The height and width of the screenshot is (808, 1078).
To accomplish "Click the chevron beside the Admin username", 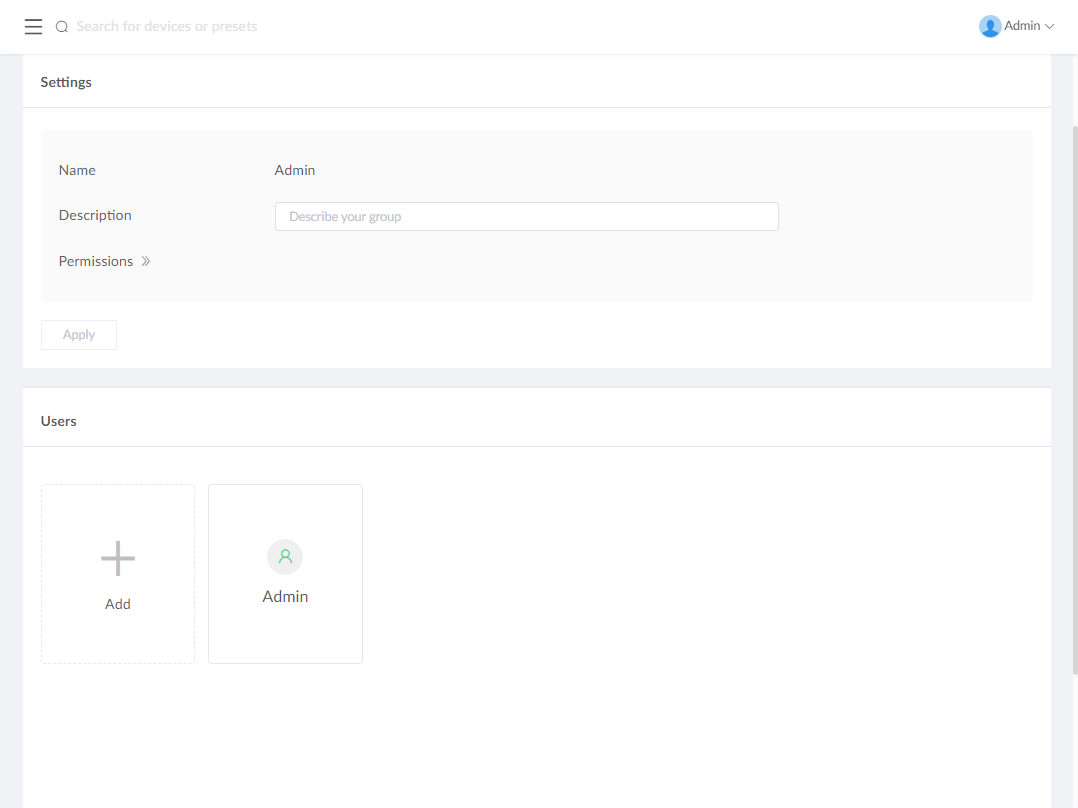I will tap(1050, 27).
